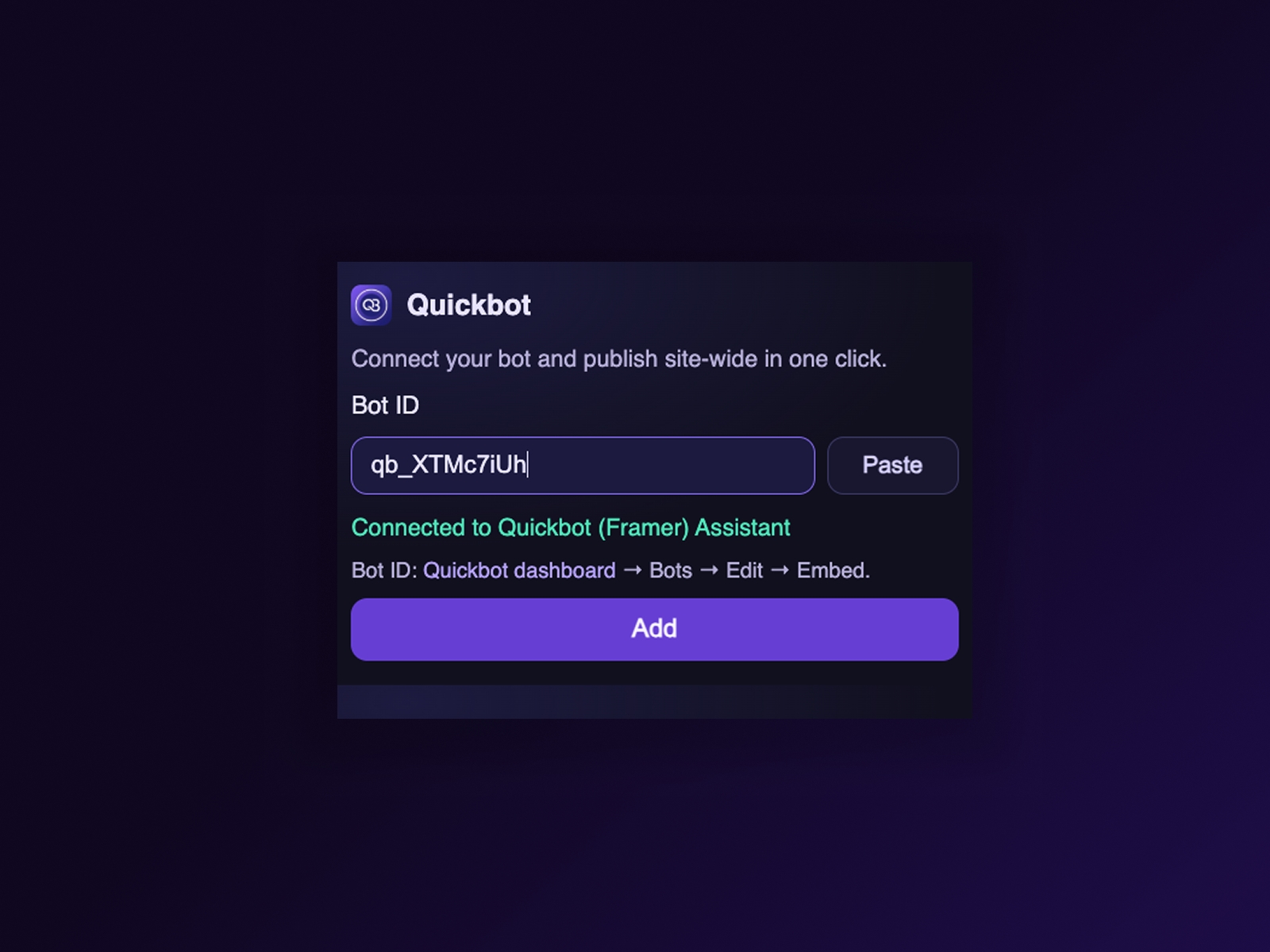Screen dimensions: 1270x952
Task: Click the Bot ID label
Action: click(385, 405)
